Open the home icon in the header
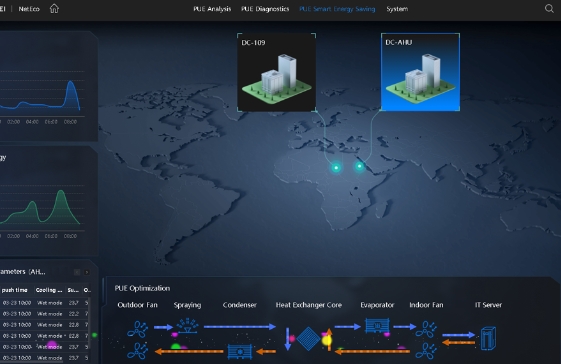 point(54,9)
